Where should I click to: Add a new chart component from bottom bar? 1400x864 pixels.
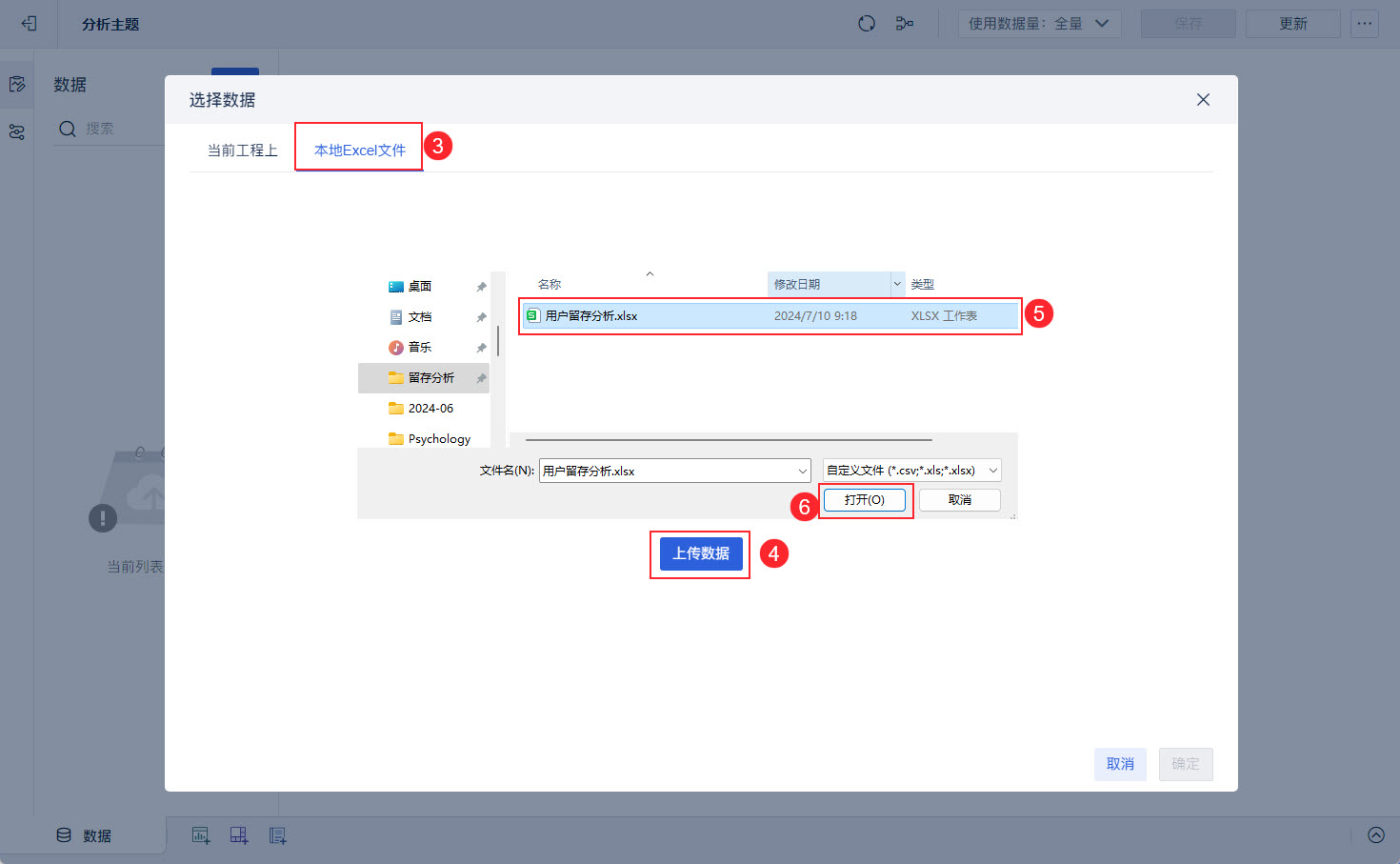coord(201,835)
